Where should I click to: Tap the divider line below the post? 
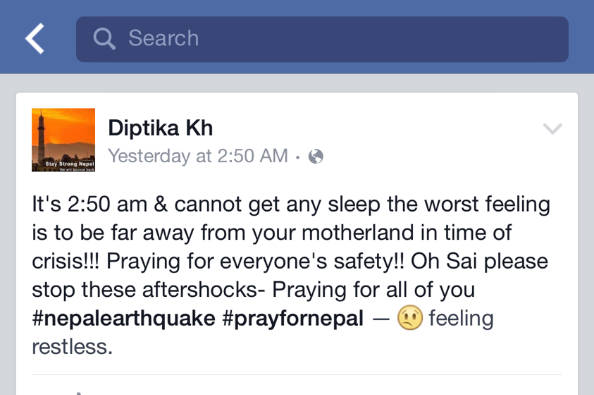pyautogui.click(x=297, y=375)
